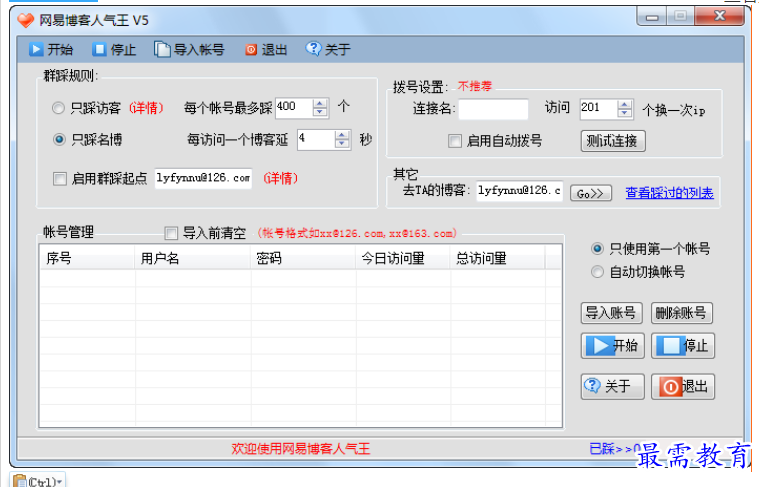Click the 用户名 column header
Image resolution: width=759 pixels, height=487 pixels.
coord(193,259)
